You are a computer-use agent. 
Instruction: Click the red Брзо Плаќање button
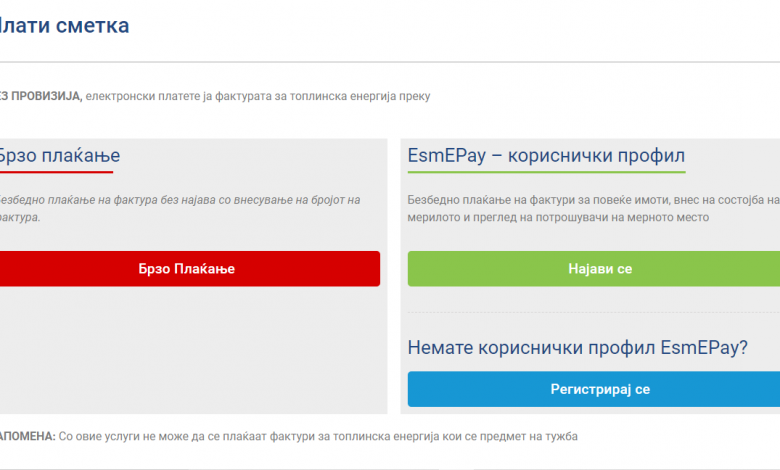point(188,269)
